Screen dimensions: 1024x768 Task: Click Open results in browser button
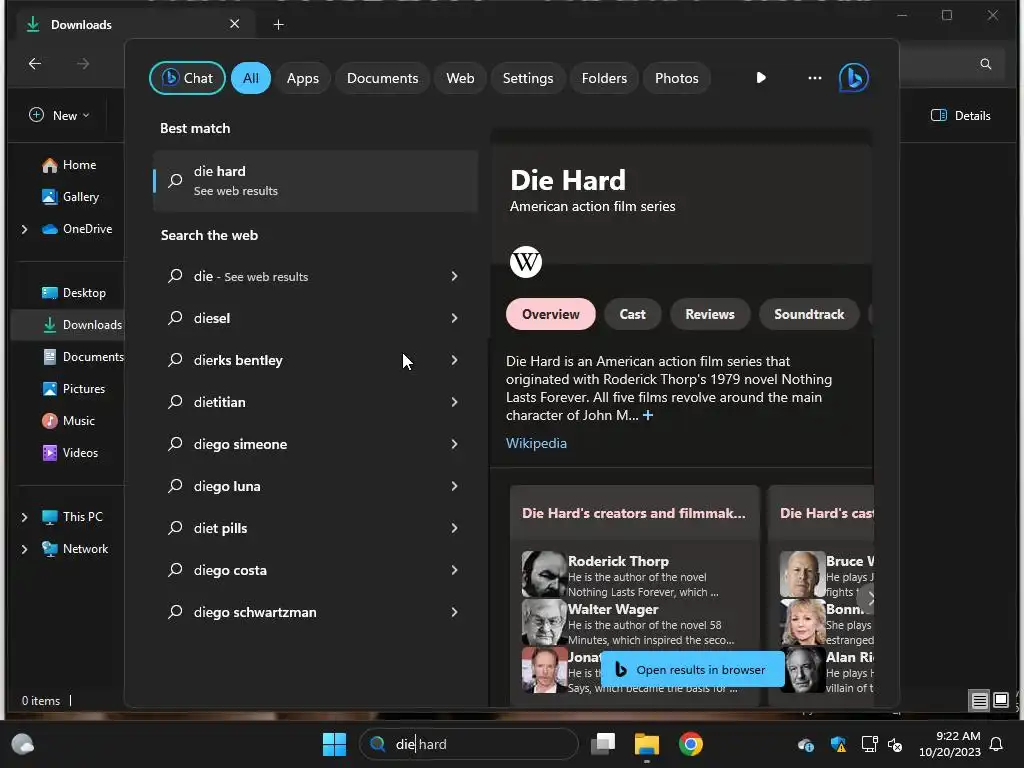coord(692,669)
